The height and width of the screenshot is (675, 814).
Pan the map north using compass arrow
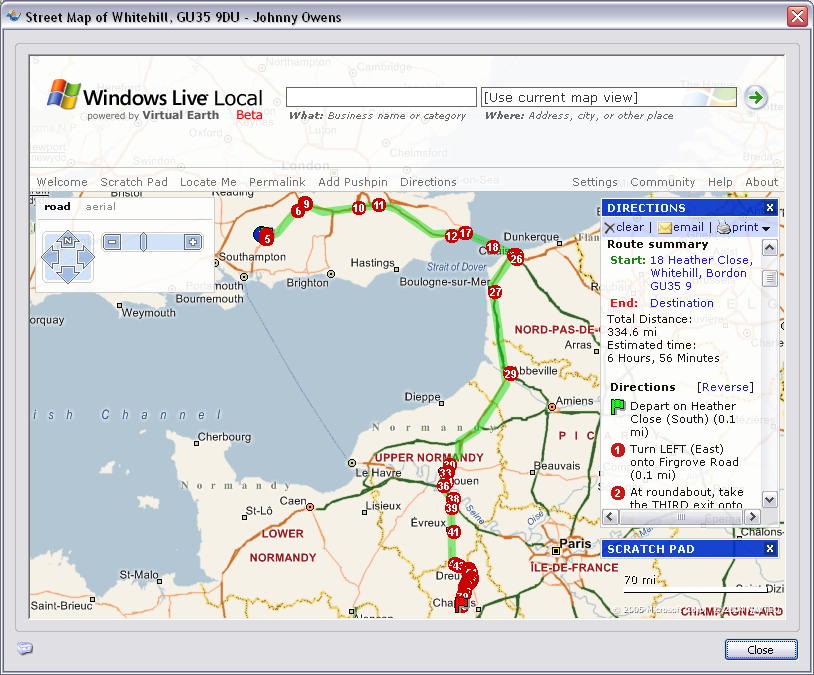pyautogui.click(x=67, y=239)
